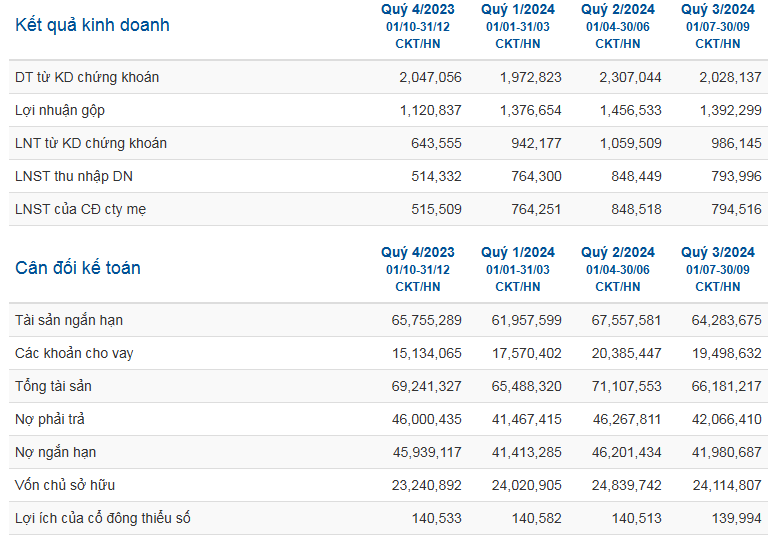Click the "Tài sản ngắn hạn" row label
The image size is (776, 541).
tap(69, 320)
